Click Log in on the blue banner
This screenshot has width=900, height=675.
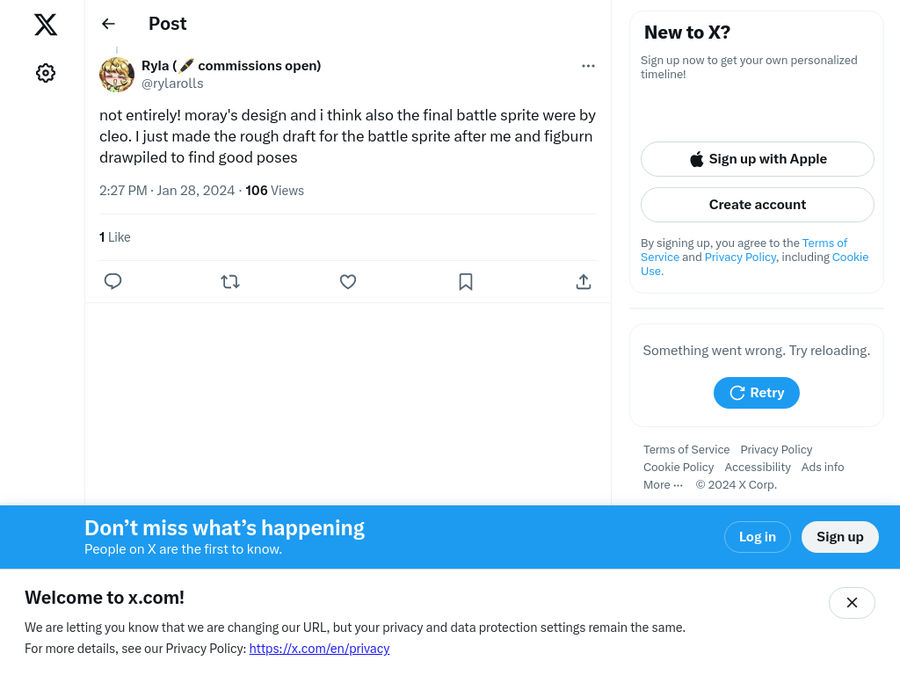pos(757,537)
